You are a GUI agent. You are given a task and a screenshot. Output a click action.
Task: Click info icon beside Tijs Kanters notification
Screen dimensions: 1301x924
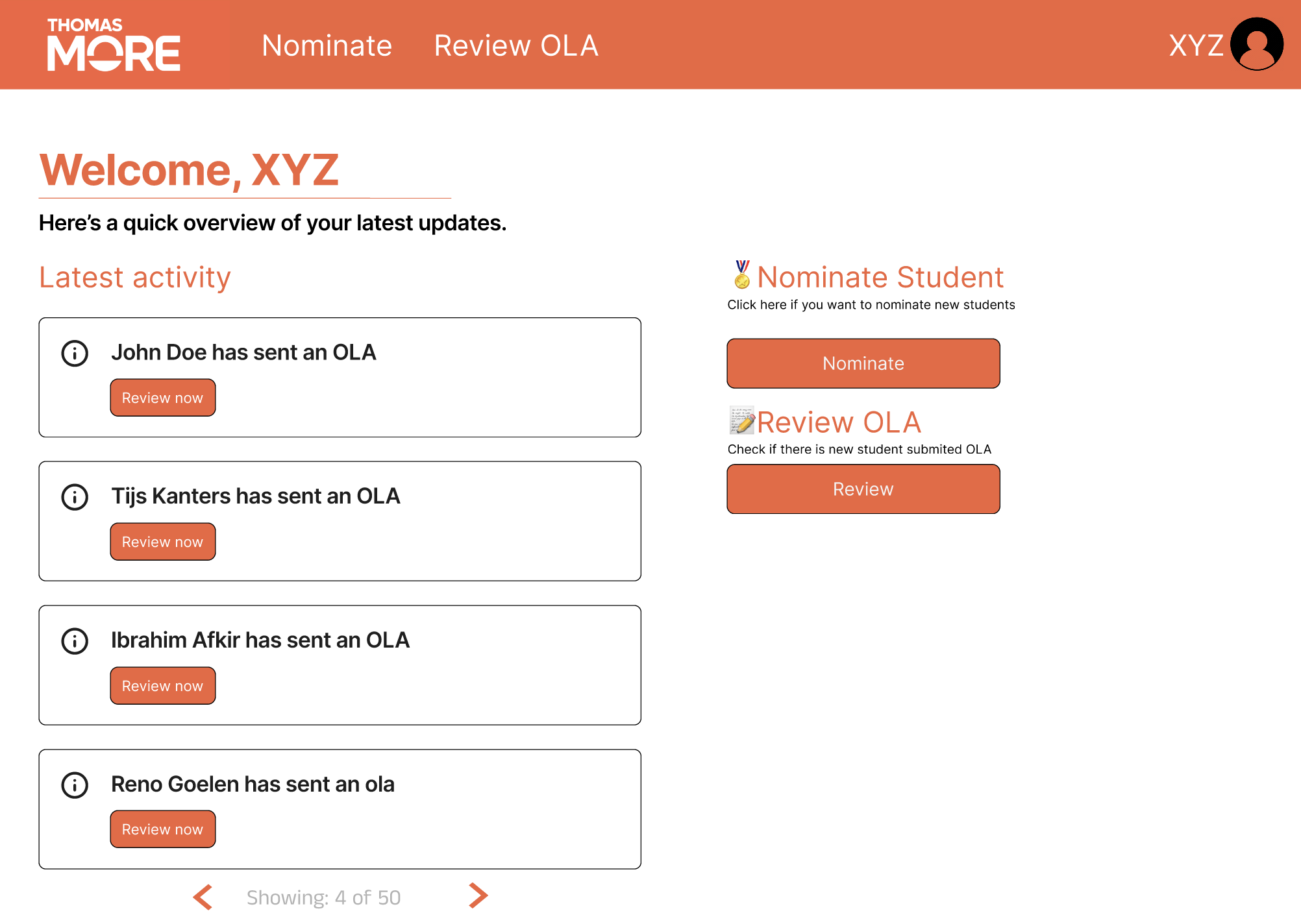pos(75,498)
